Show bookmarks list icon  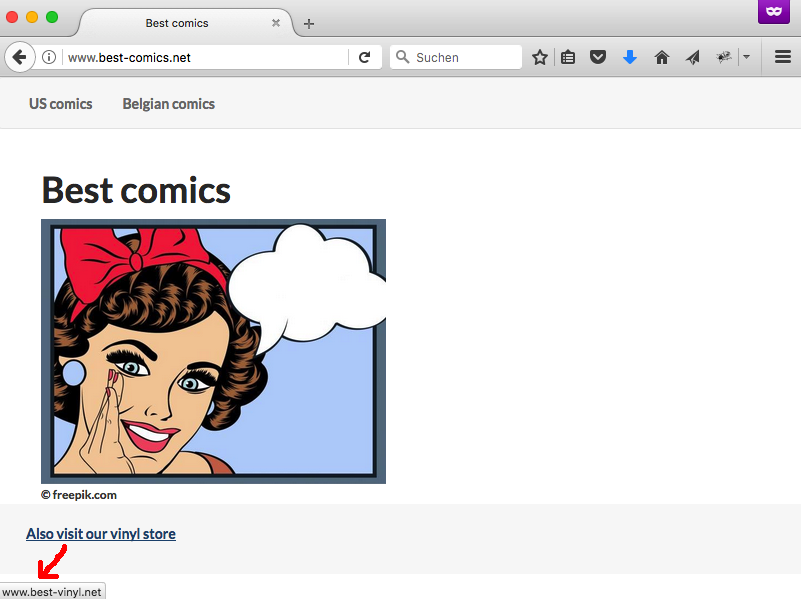568,57
